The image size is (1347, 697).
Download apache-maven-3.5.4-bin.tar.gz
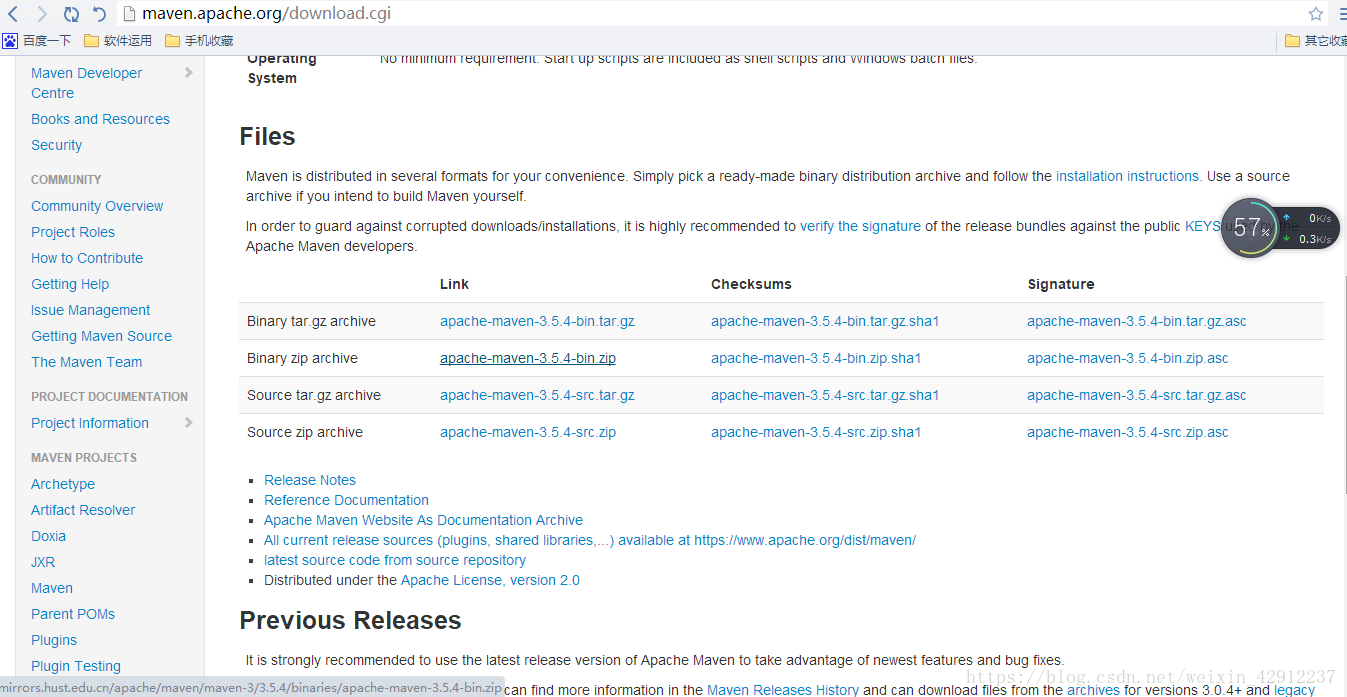pos(537,321)
